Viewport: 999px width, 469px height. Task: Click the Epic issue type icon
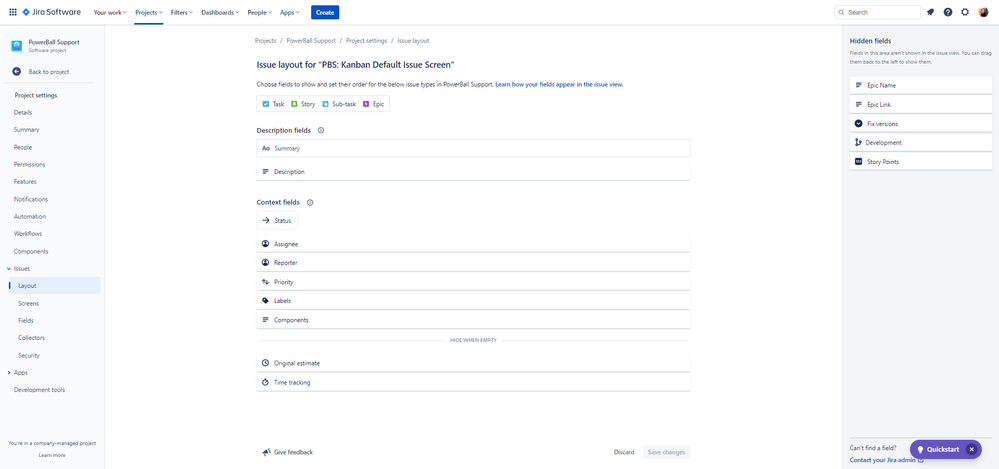[x=366, y=104]
